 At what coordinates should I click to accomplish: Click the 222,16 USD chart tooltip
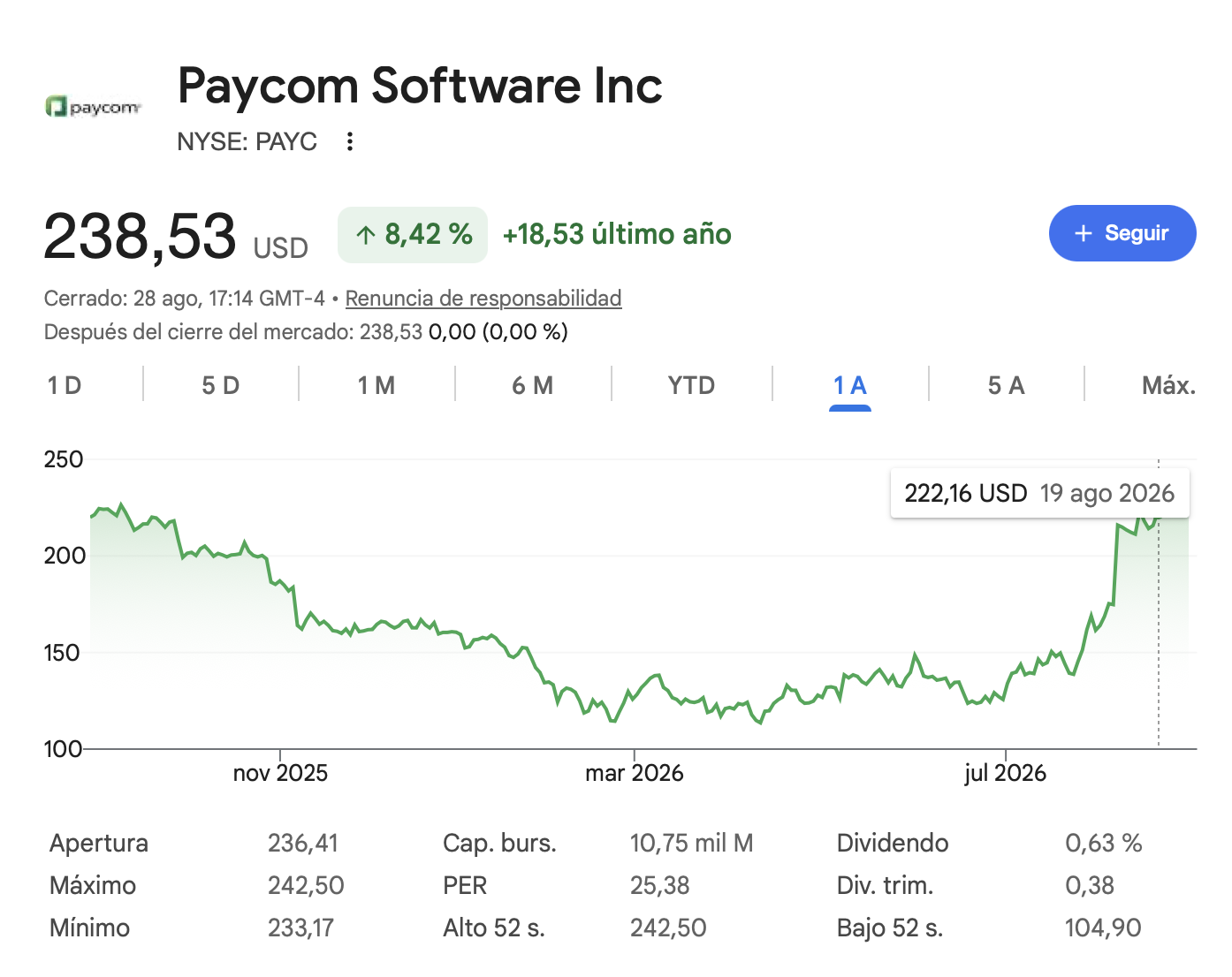[x=1039, y=493]
